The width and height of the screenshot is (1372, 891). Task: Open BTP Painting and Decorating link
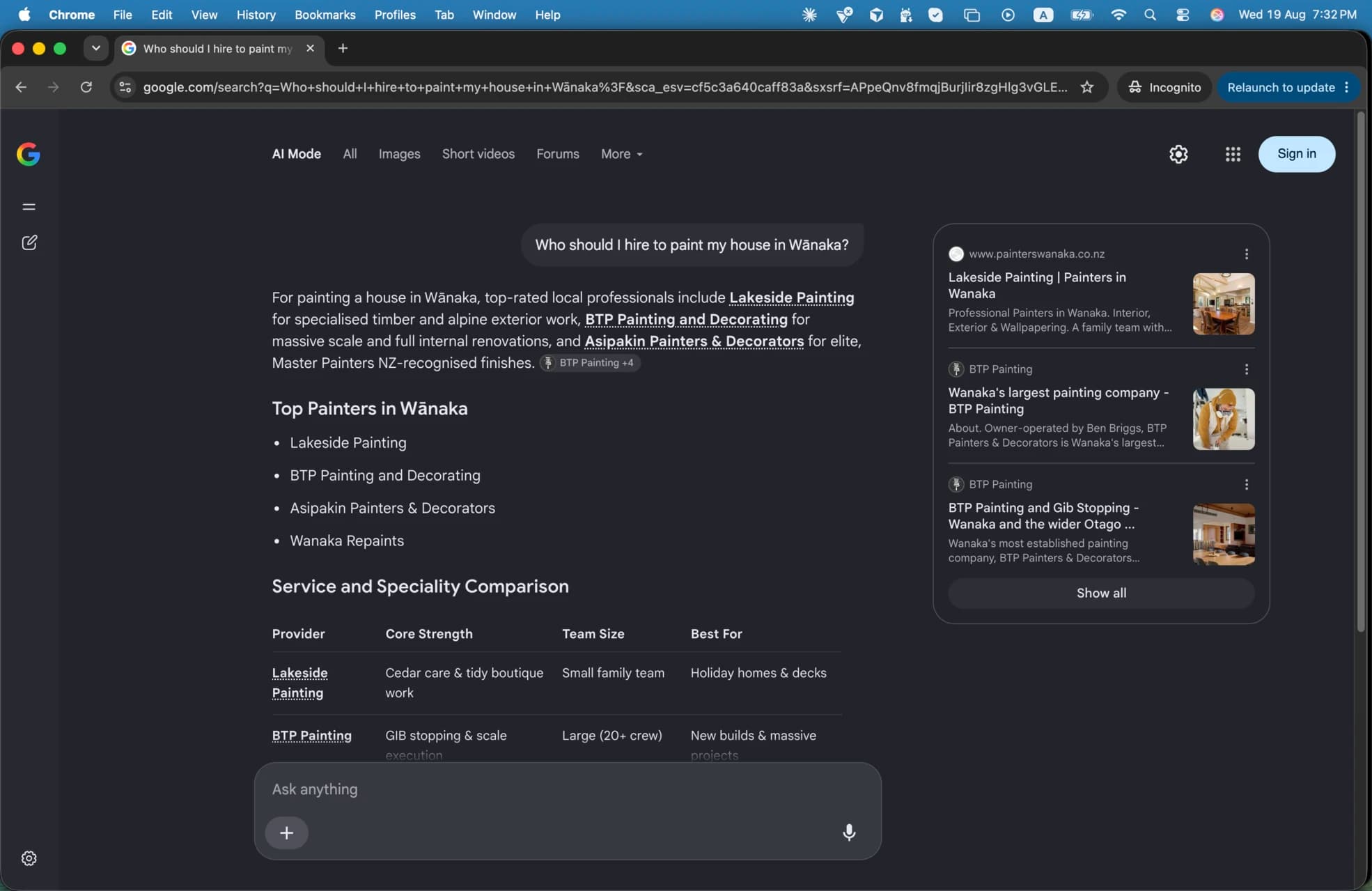point(686,319)
